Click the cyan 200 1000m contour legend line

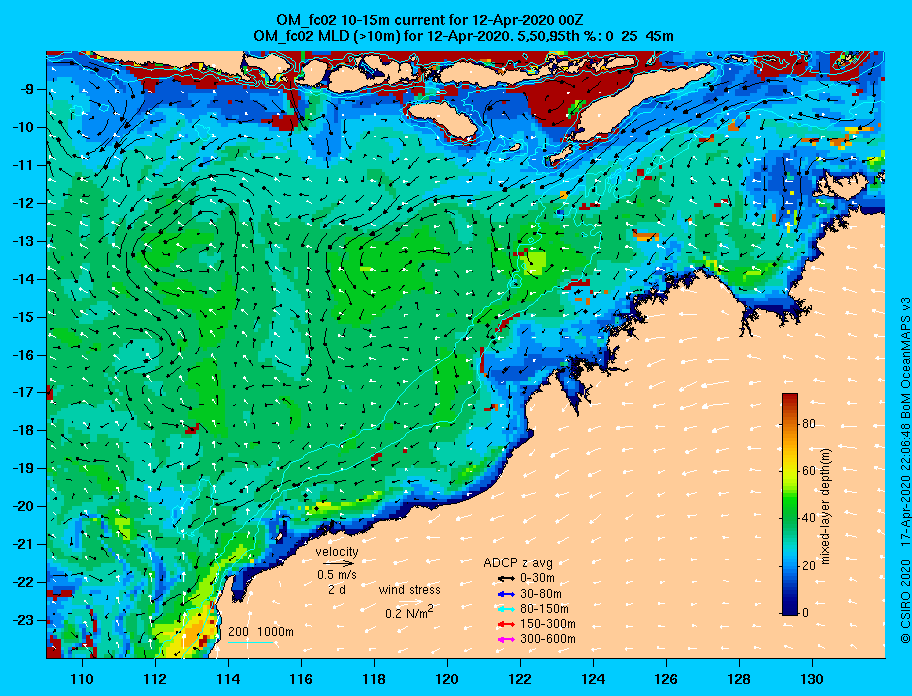[x=250, y=643]
